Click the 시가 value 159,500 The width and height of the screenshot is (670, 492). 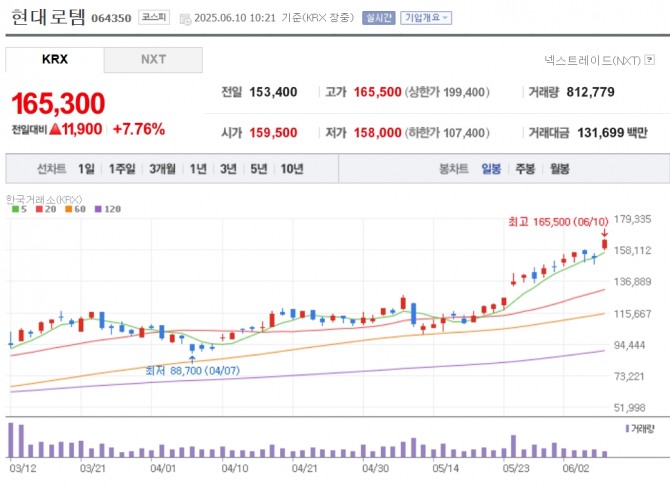click(x=273, y=133)
